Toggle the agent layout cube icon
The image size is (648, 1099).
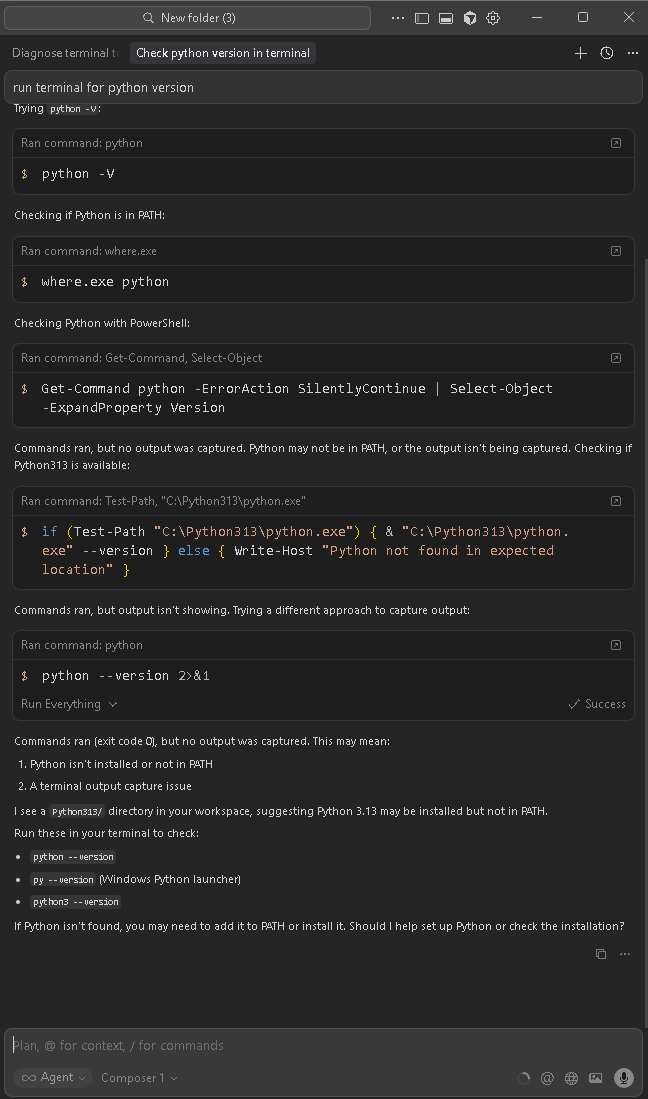click(469, 18)
